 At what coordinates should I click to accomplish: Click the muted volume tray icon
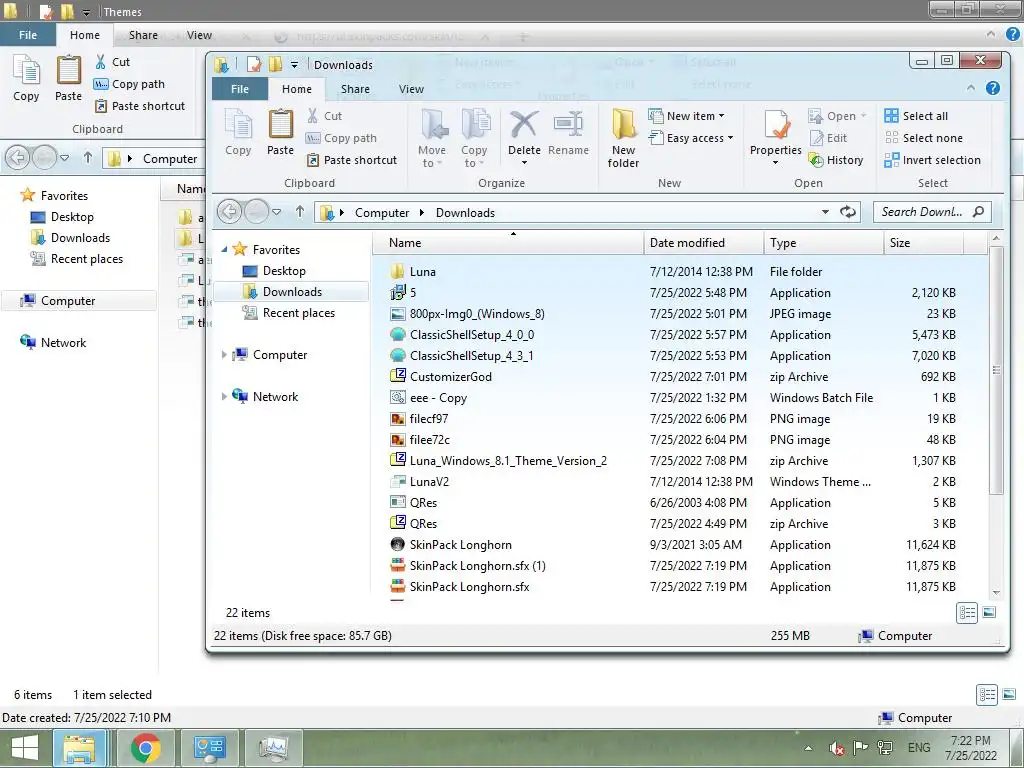(x=836, y=748)
